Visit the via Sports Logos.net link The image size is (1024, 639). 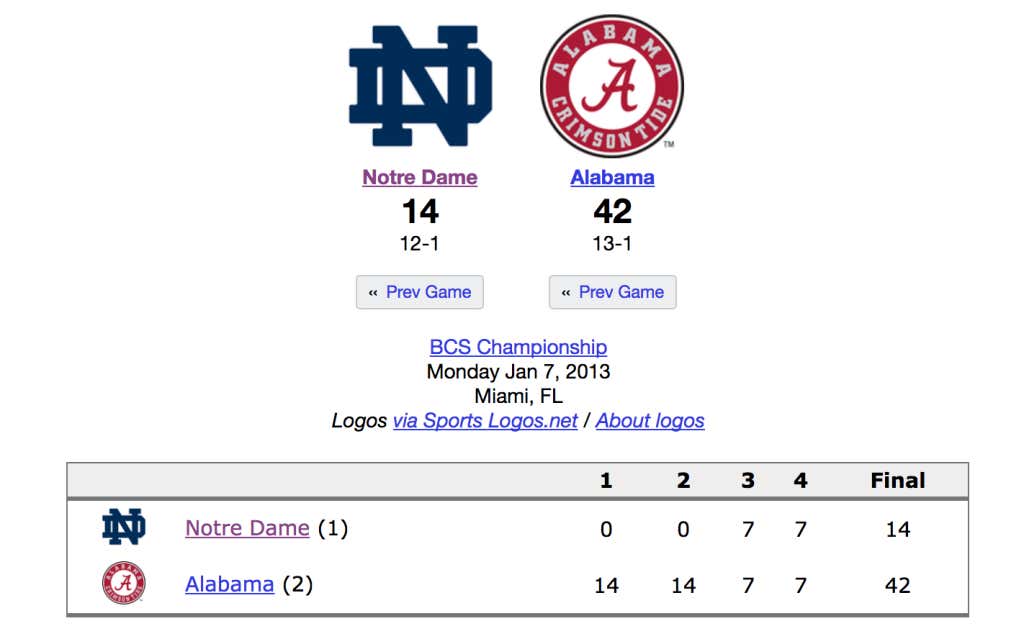pyautogui.click(x=485, y=421)
